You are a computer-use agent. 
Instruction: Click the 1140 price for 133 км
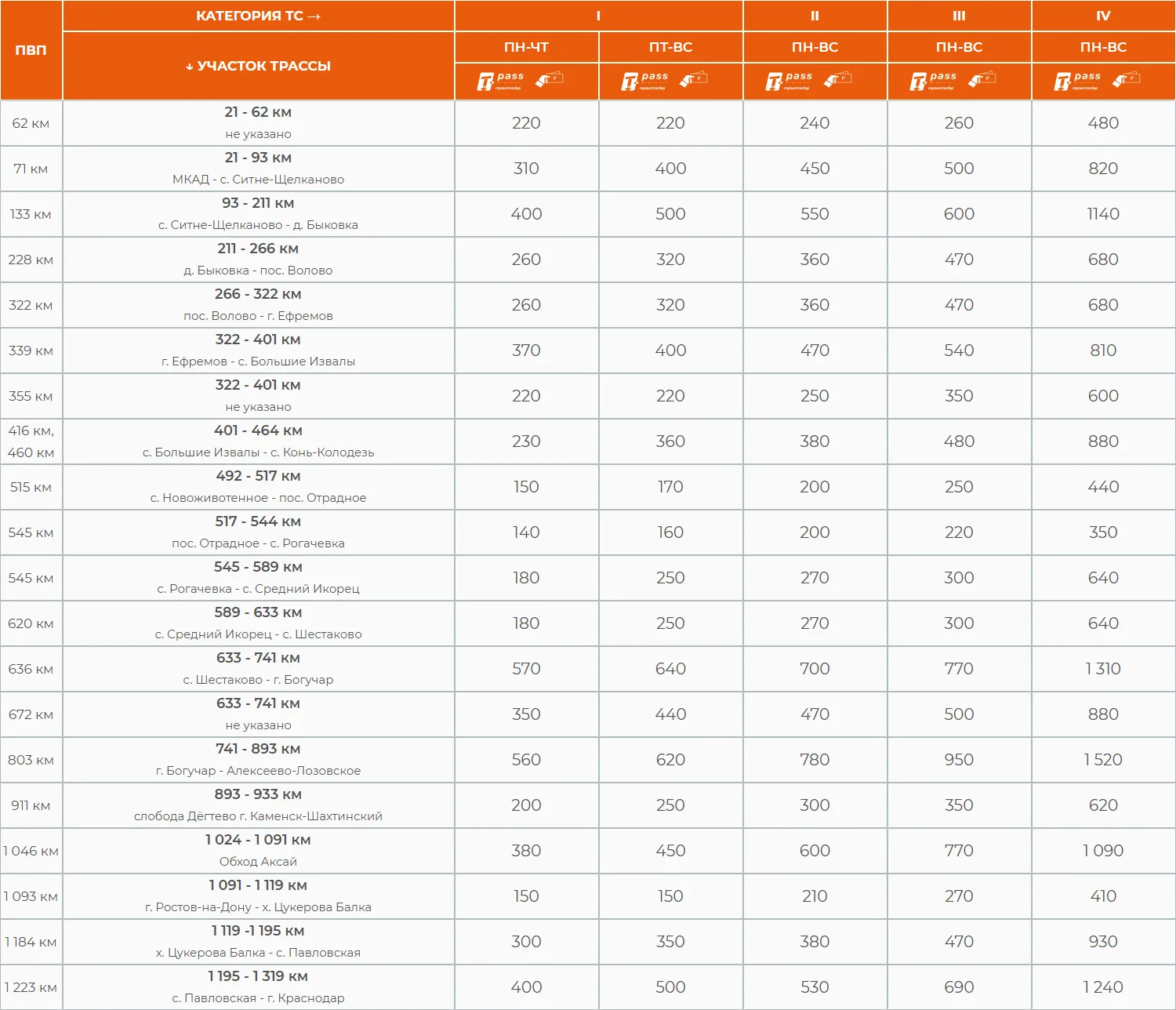pos(1103,214)
